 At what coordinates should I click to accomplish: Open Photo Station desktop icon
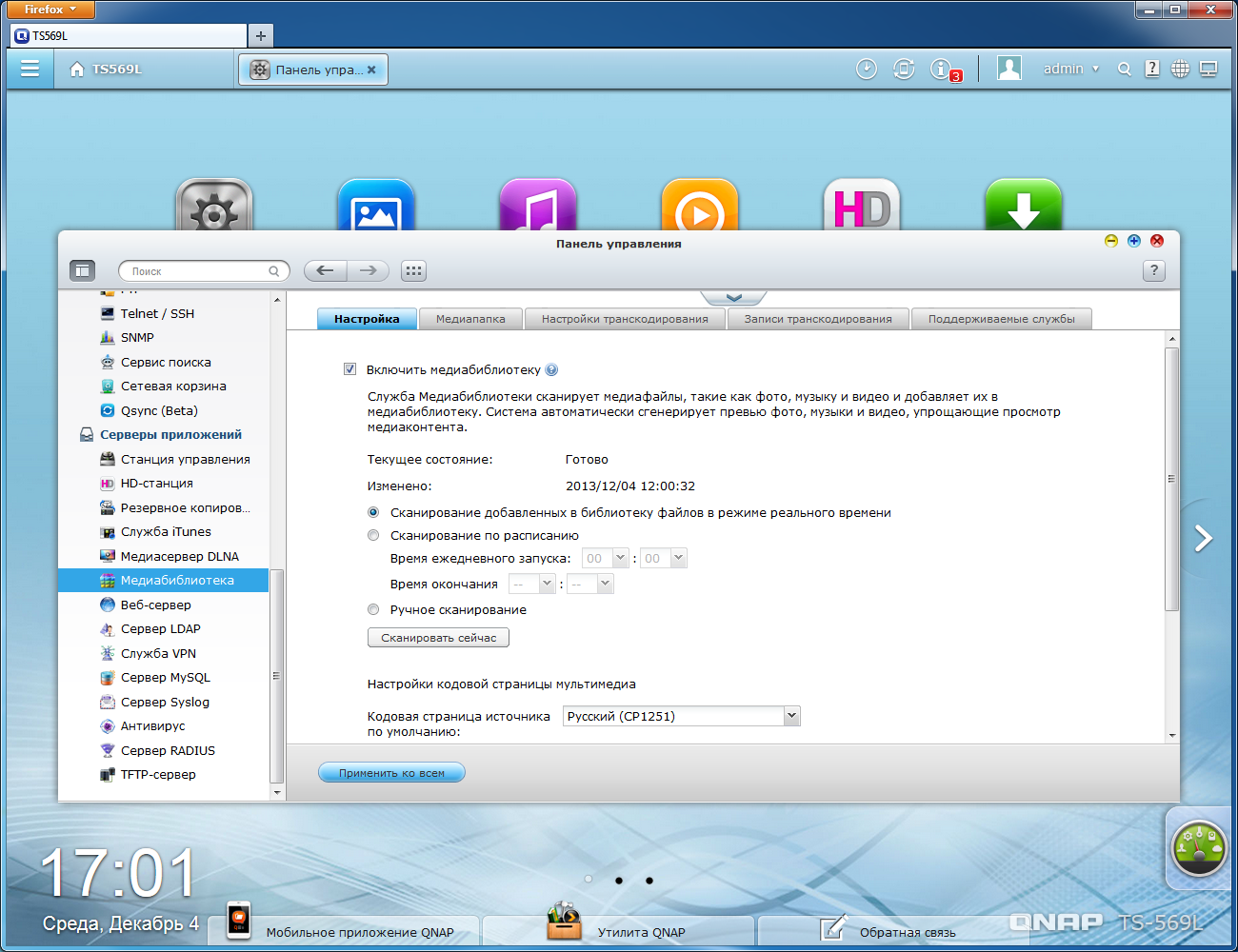pos(376,205)
